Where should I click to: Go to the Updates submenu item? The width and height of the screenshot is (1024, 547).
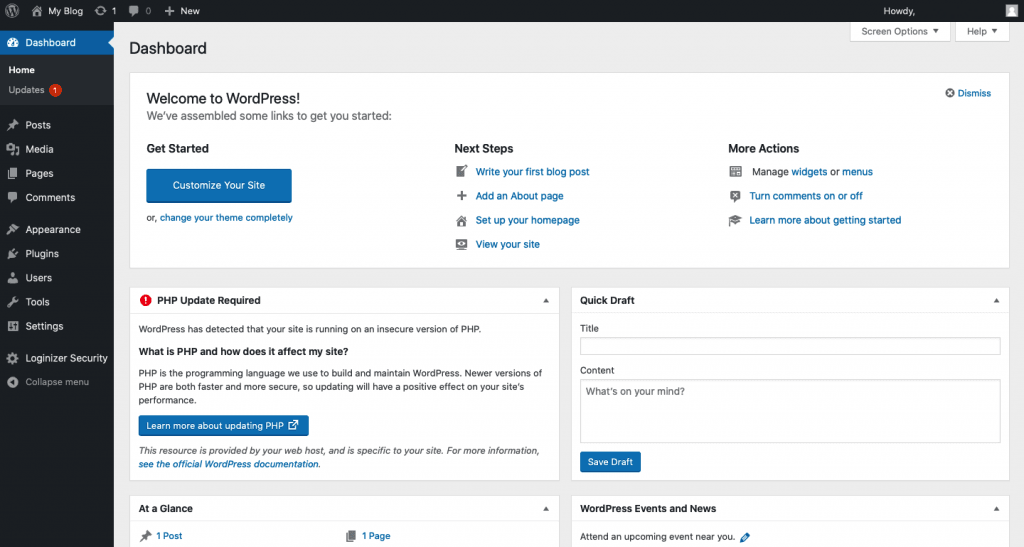coord(26,90)
